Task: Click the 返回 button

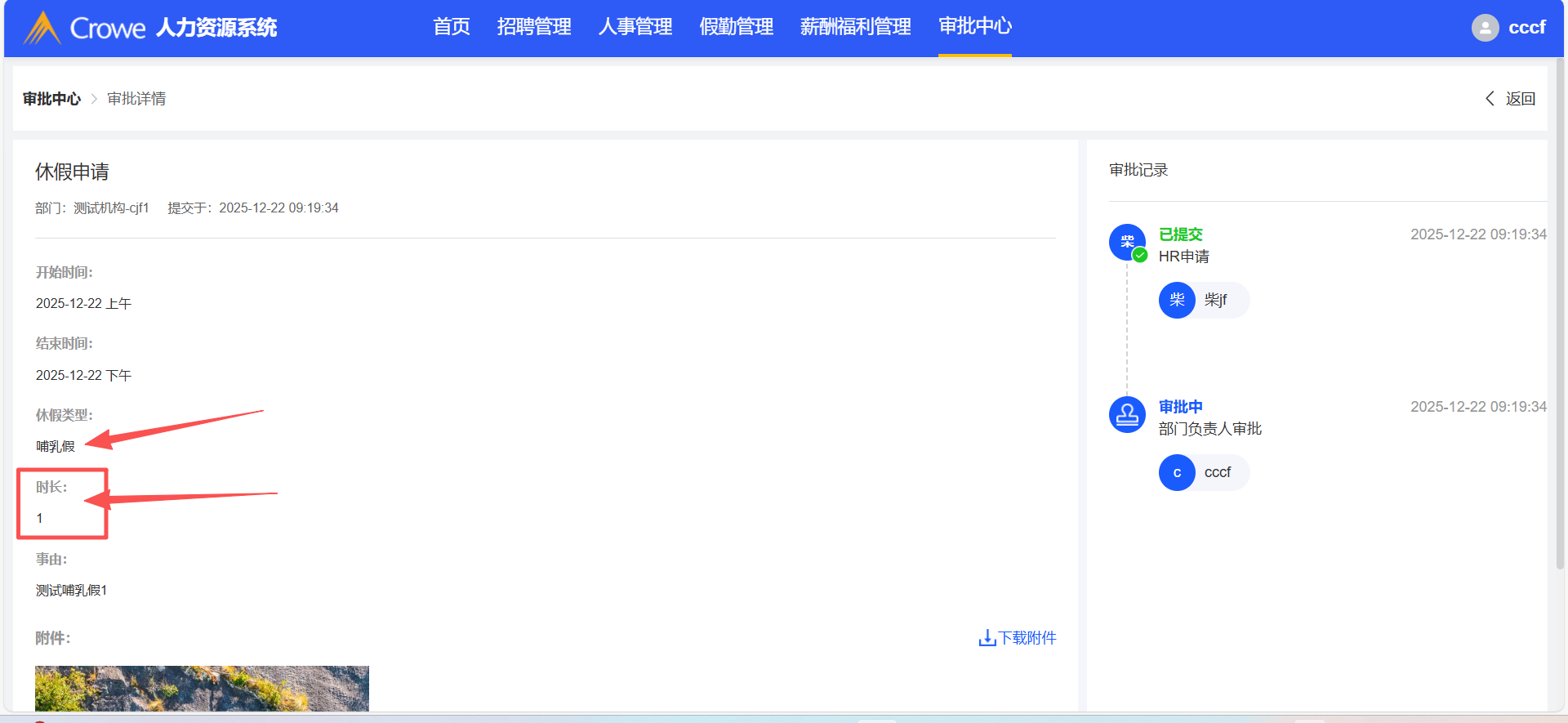Action: (1520, 99)
